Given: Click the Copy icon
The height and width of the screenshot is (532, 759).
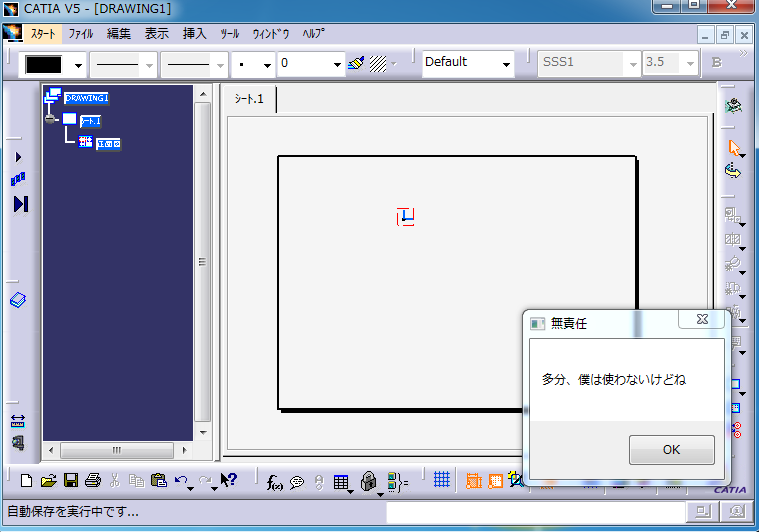Looking at the screenshot, I should pyautogui.click(x=137, y=480).
